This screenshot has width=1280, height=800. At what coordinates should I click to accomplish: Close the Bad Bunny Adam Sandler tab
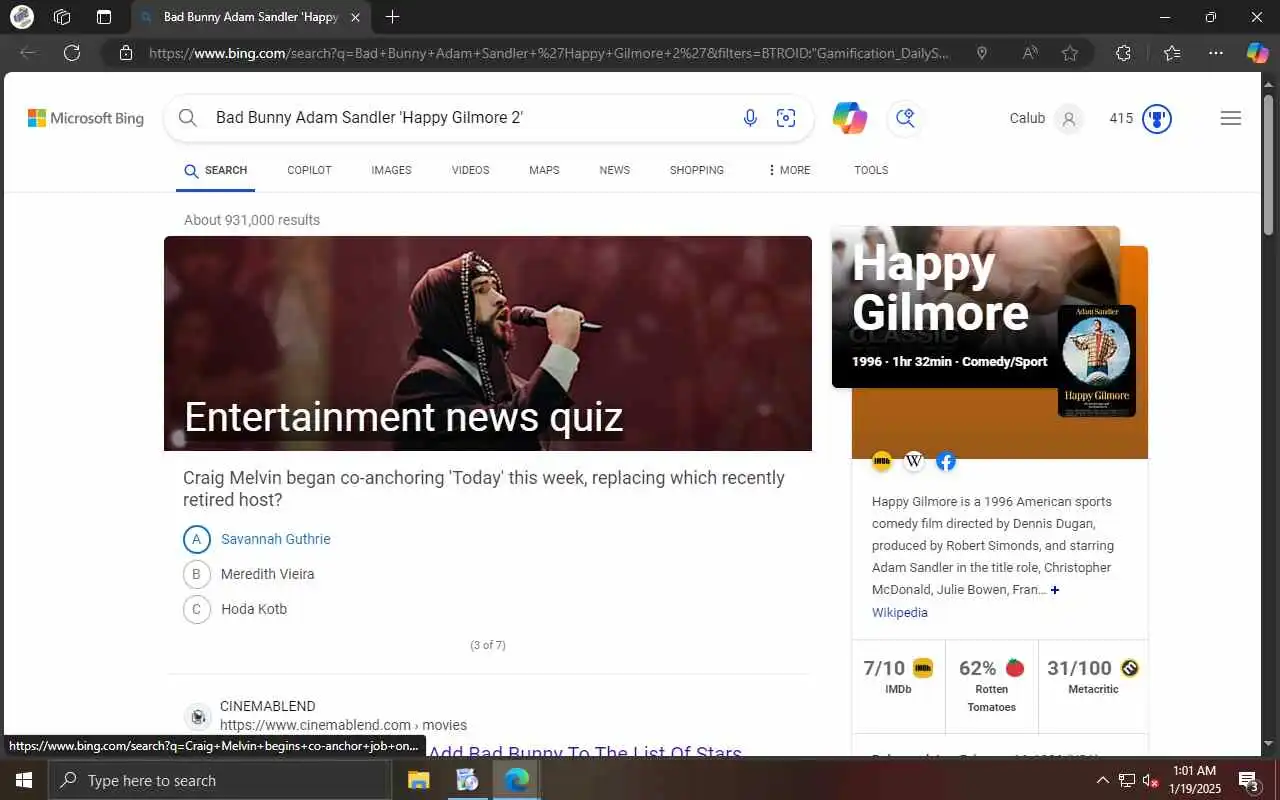point(355,17)
